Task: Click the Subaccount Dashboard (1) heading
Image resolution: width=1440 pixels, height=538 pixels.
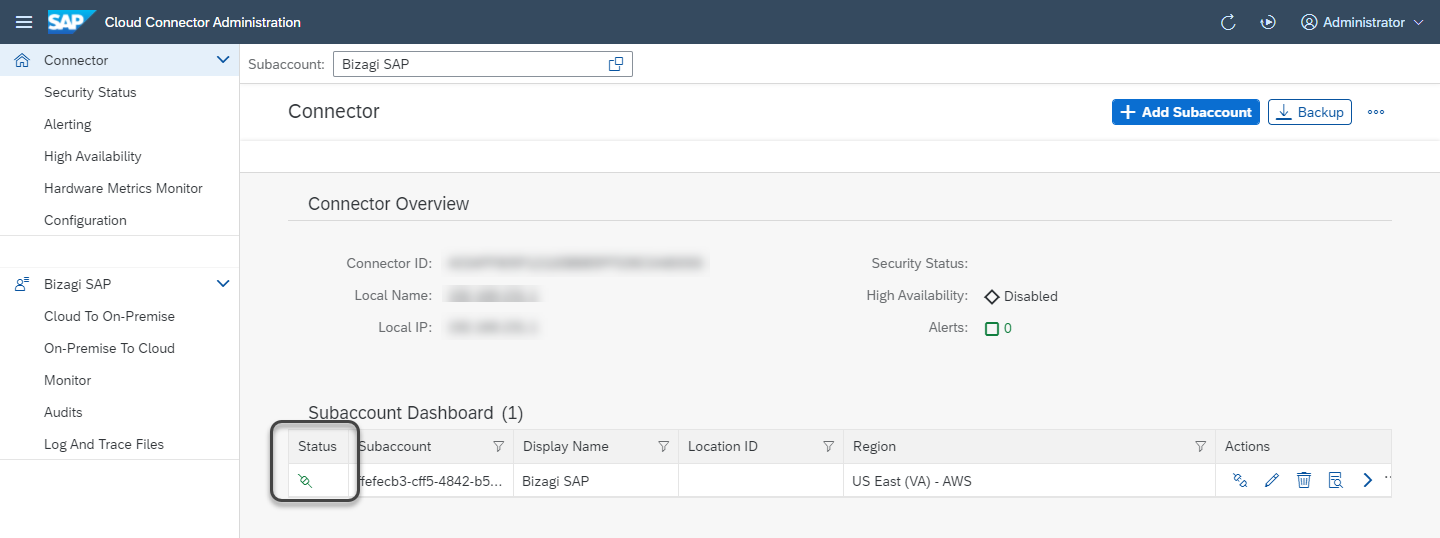Action: click(415, 413)
